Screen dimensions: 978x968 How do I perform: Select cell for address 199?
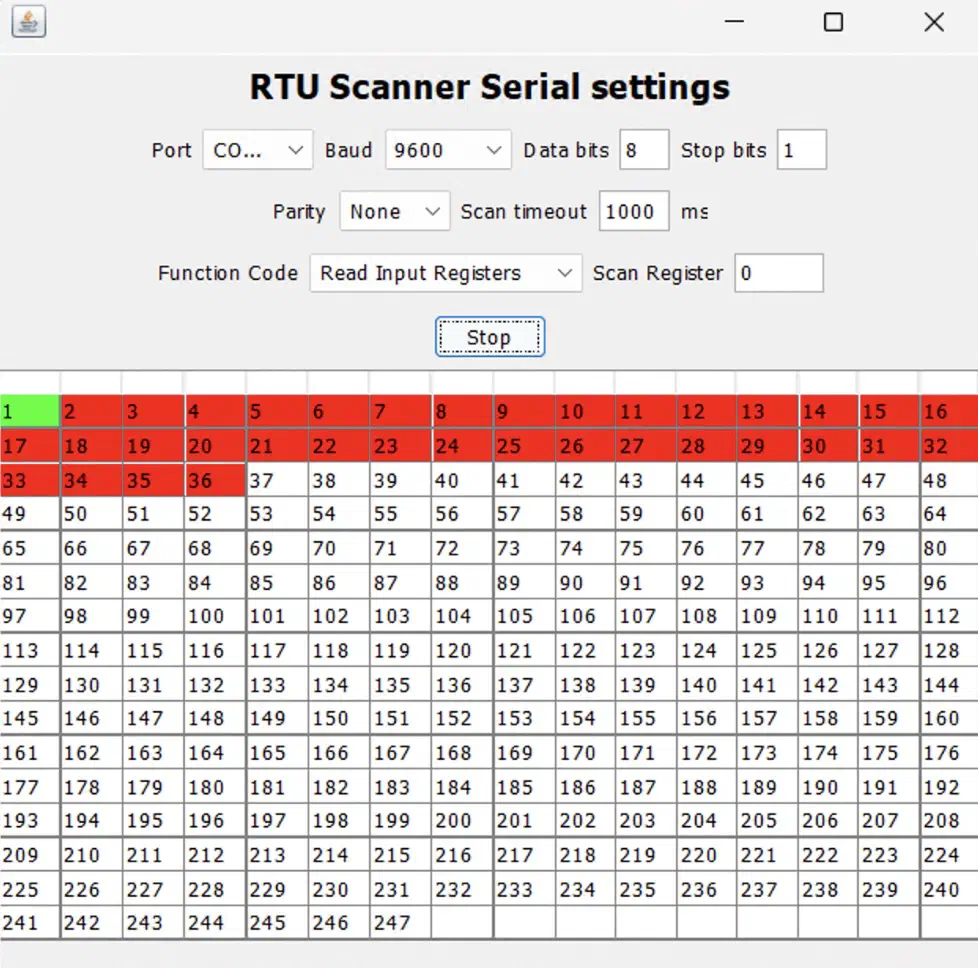pos(400,821)
